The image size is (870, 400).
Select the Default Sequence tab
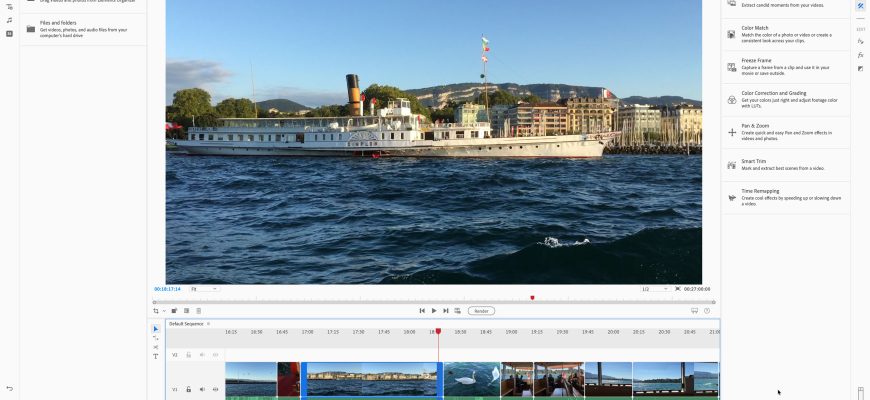coord(186,323)
